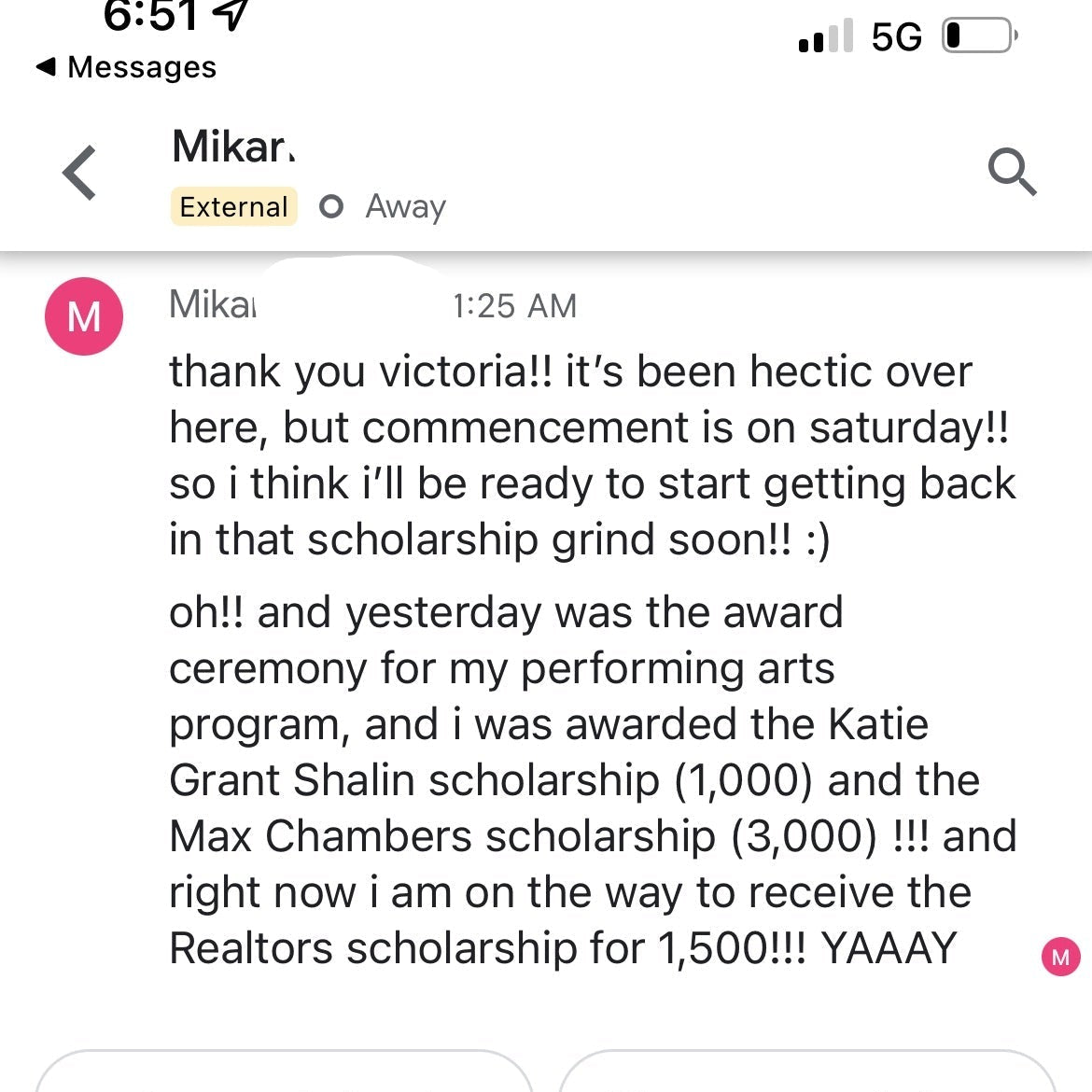The height and width of the screenshot is (1092, 1092).
Task: Tap the Away status circle icon
Action: click(331, 206)
